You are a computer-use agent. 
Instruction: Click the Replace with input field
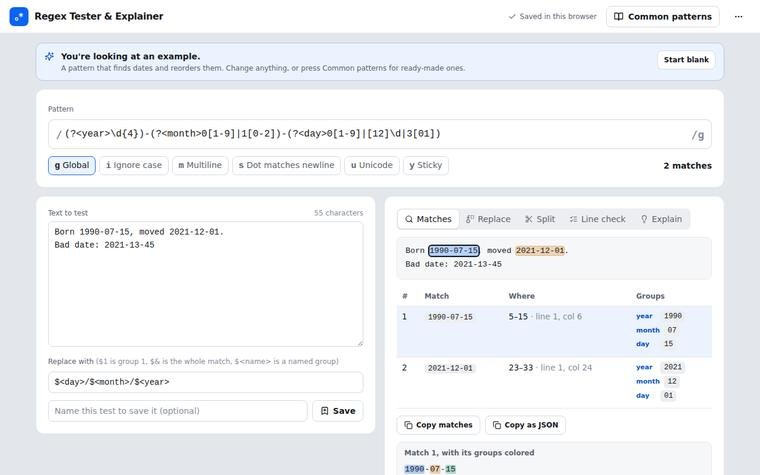[x=206, y=382]
